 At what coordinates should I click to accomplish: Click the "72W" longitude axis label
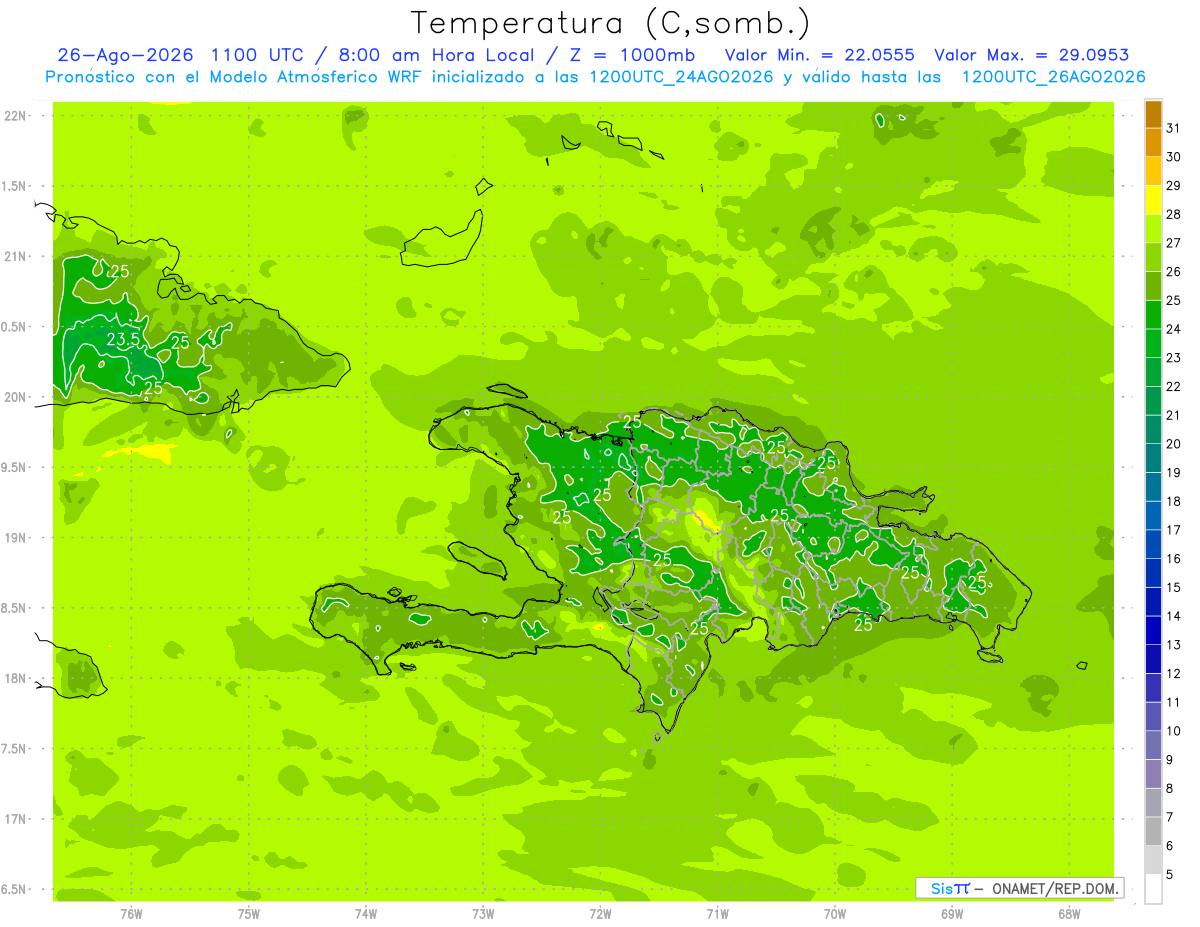click(x=600, y=914)
